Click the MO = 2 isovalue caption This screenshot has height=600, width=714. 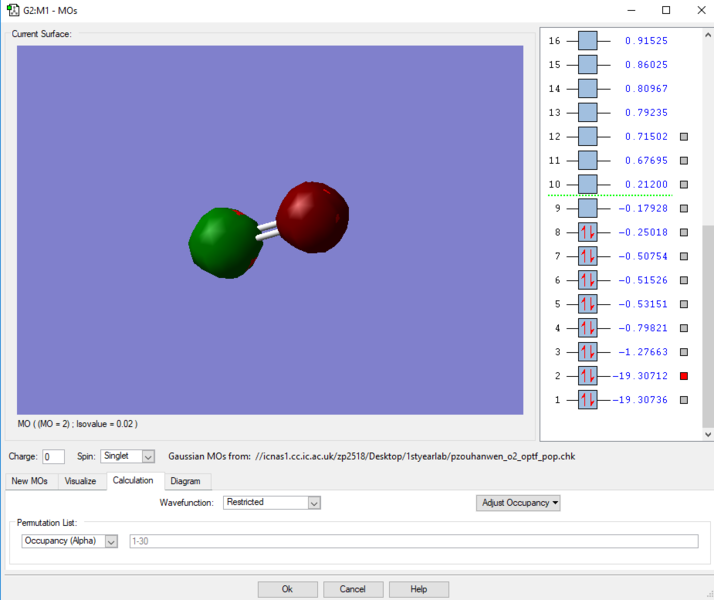(77, 424)
